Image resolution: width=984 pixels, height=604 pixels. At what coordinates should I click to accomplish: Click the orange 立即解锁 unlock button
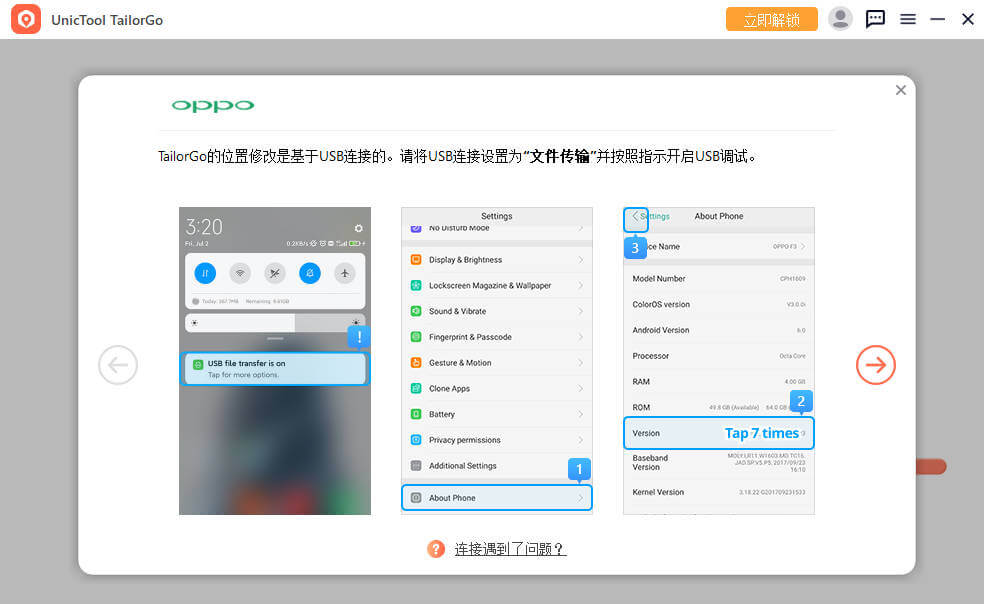tap(771, 19)
